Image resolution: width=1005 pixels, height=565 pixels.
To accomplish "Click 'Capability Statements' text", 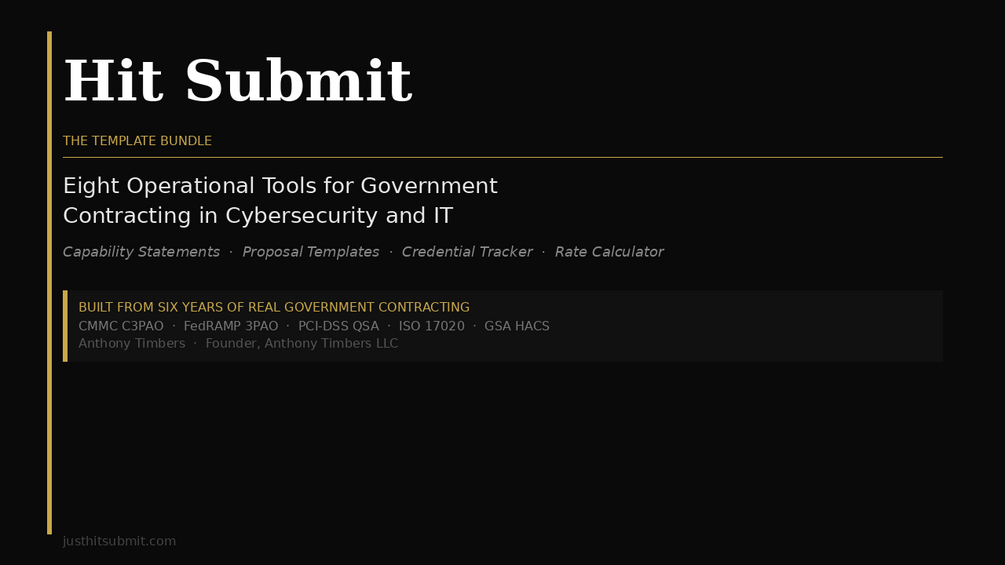I will [x=141, y=252].
